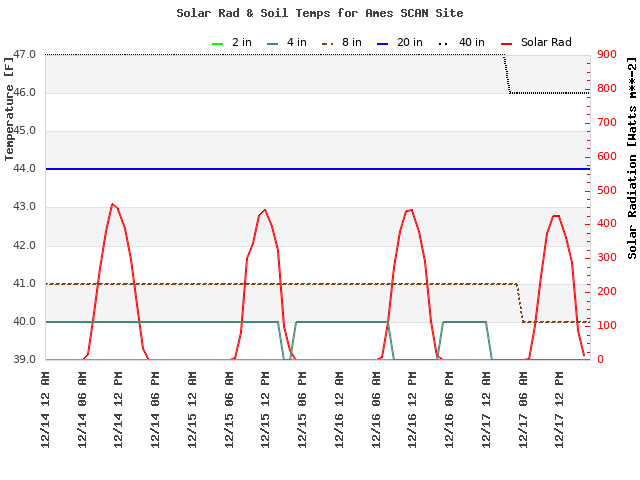Select the Temperature [F] axis label
This screenshot has height=480, width=640.
10,108
